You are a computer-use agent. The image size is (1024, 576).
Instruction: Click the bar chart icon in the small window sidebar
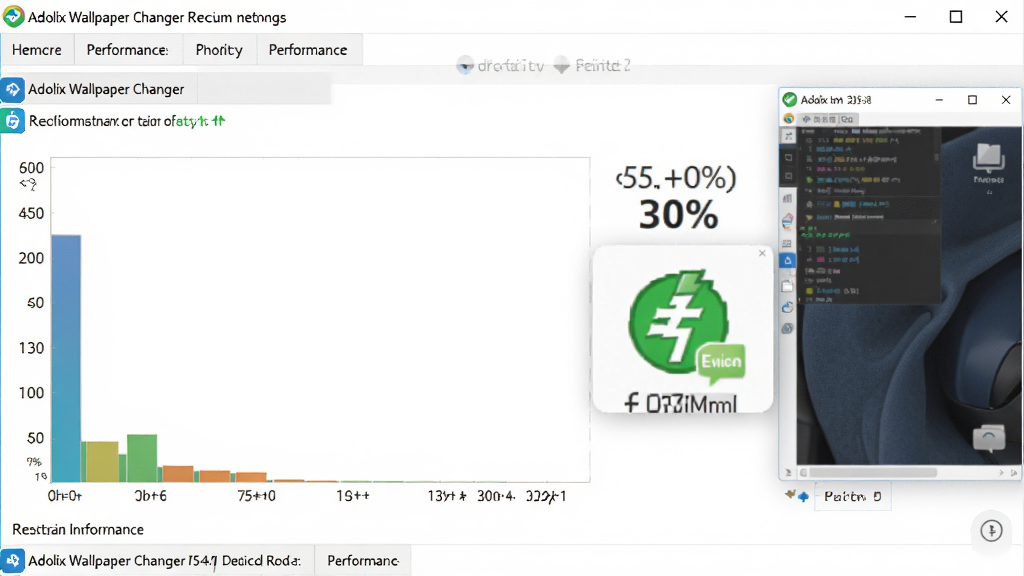tap(788, 198)
